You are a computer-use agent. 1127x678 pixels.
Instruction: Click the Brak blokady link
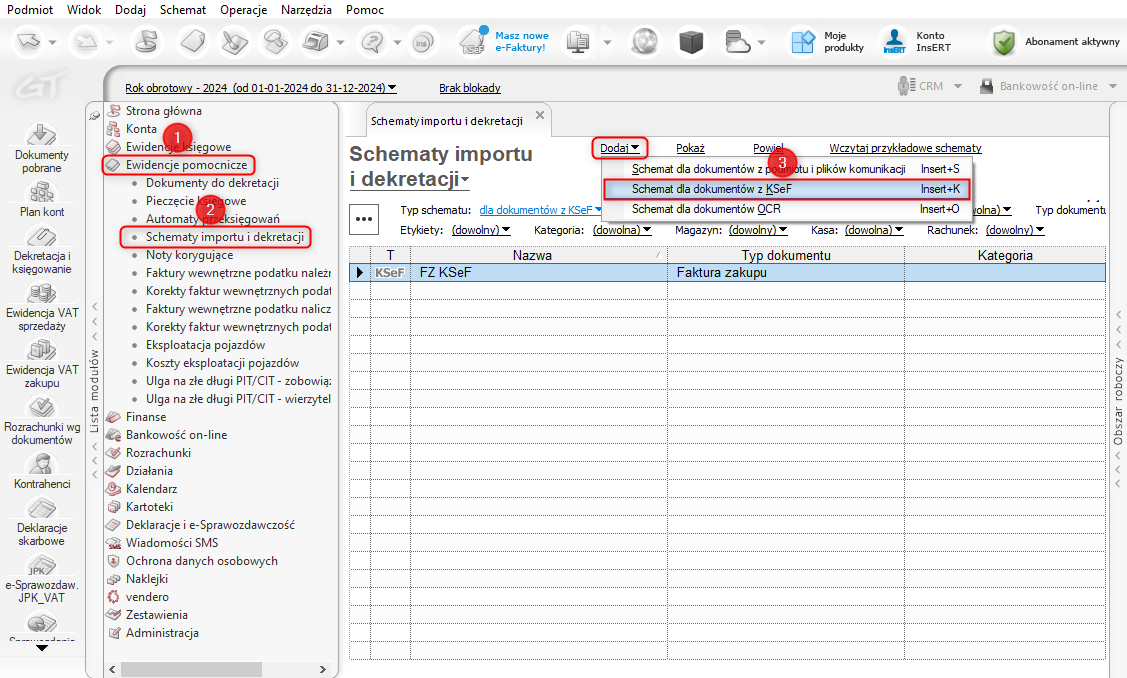(x=470, y=88)
